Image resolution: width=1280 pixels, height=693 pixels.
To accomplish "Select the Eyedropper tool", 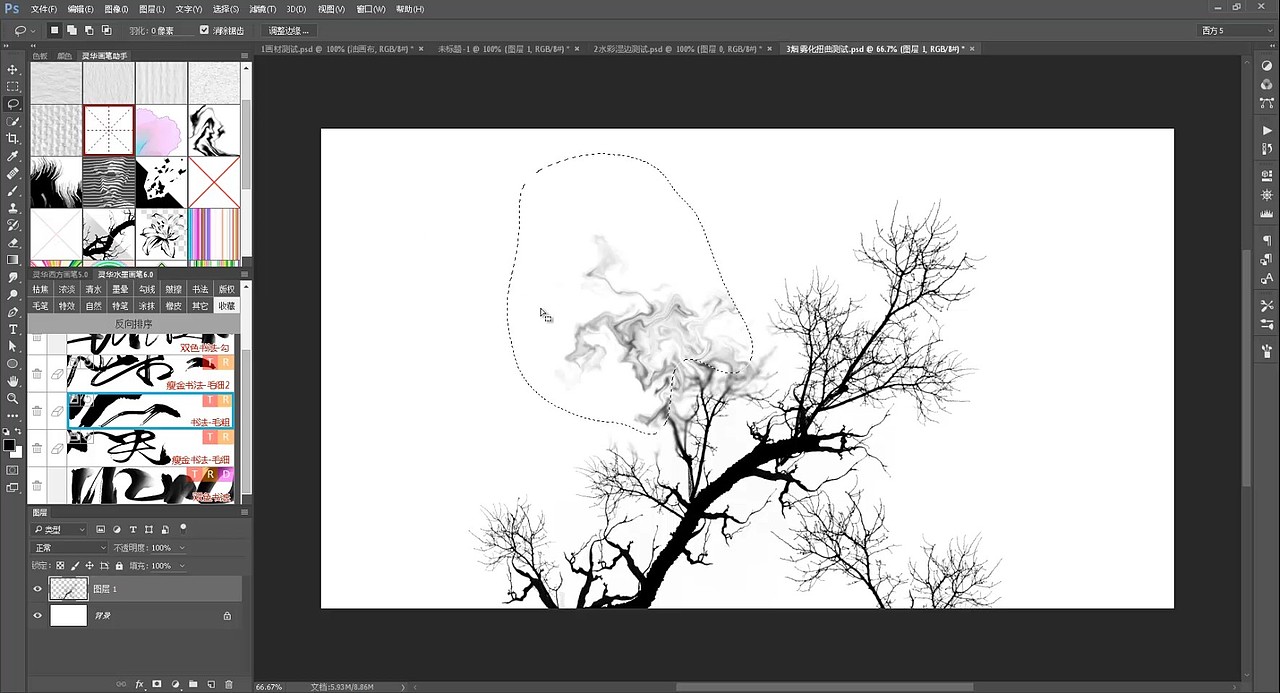I will pyautogui.click(x=13, y=156).
